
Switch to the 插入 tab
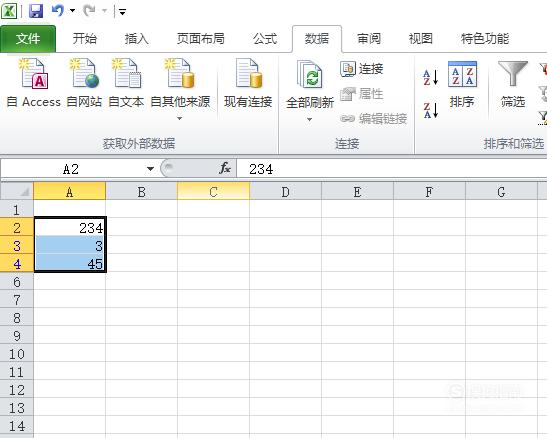(137, 38)
